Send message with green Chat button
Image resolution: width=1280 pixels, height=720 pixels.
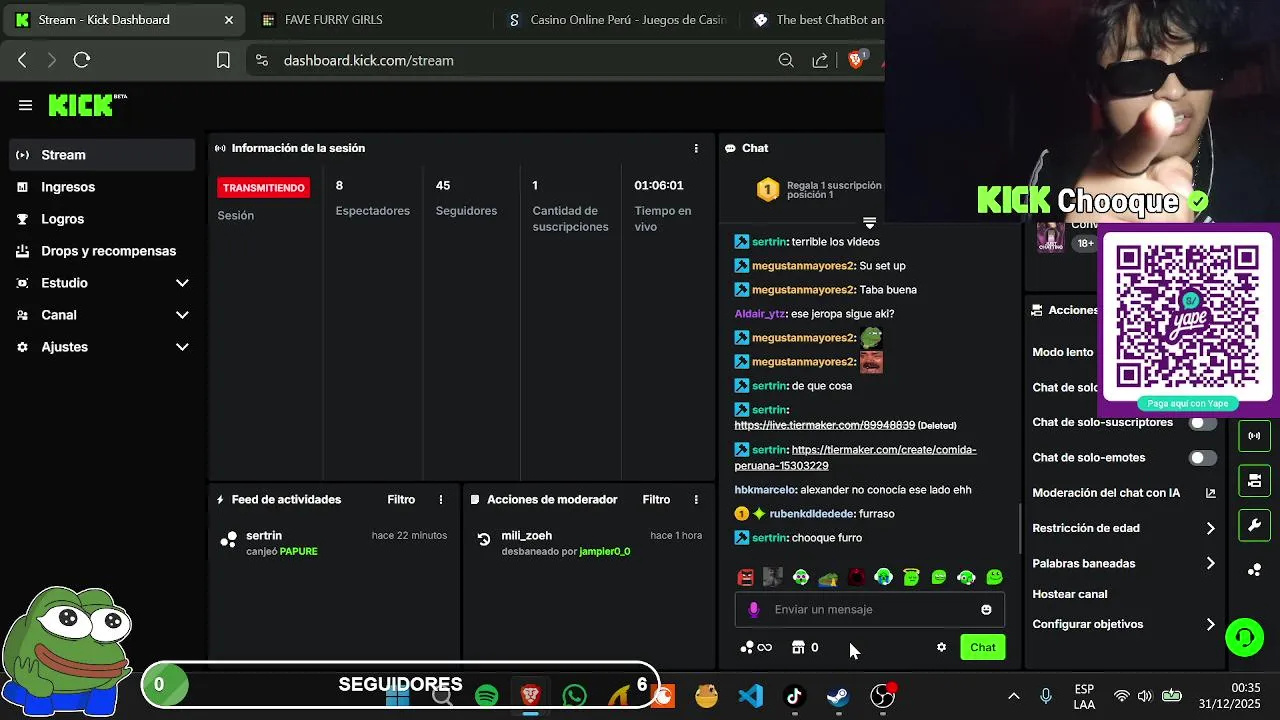(x=982, y=648)
